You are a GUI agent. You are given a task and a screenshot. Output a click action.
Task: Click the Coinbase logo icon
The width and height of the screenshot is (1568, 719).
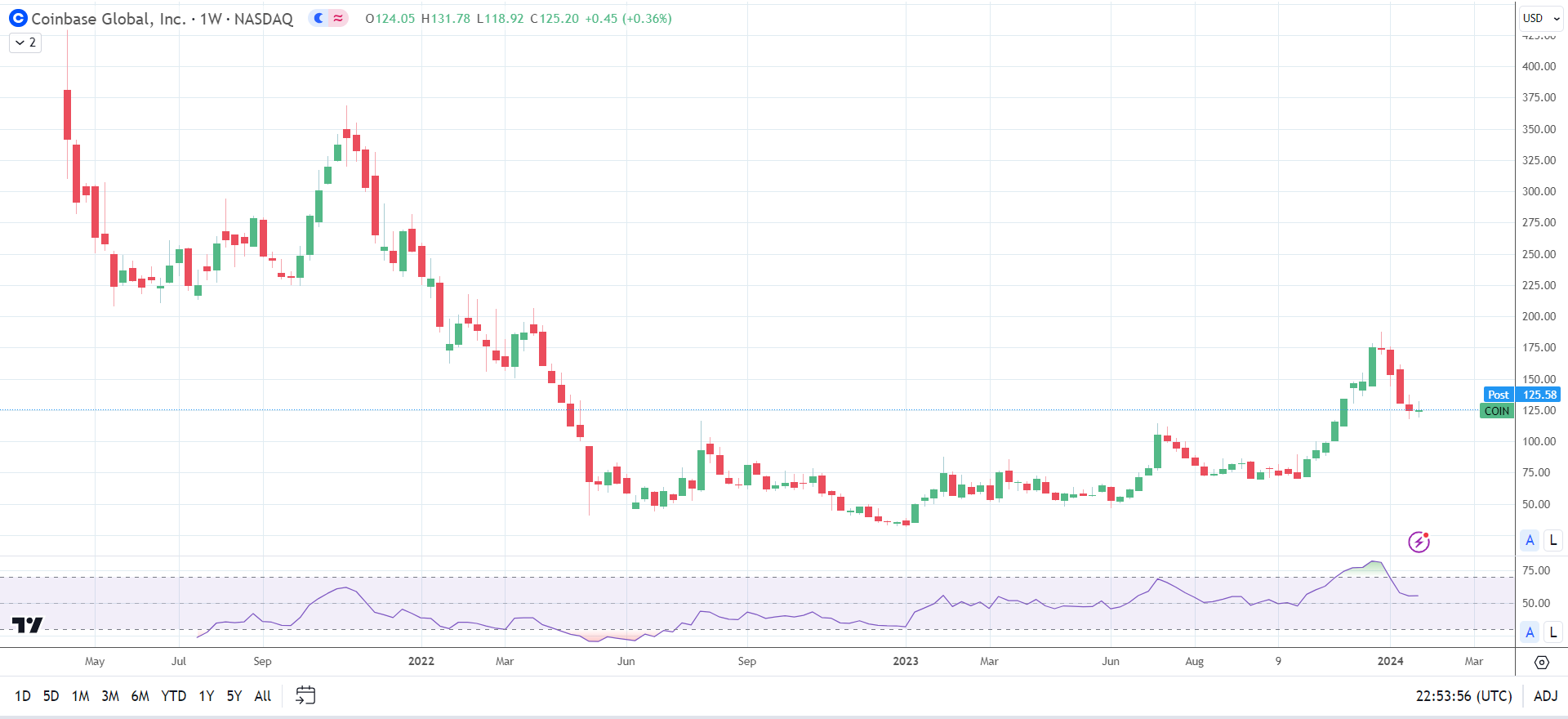[x=18, y=18]
